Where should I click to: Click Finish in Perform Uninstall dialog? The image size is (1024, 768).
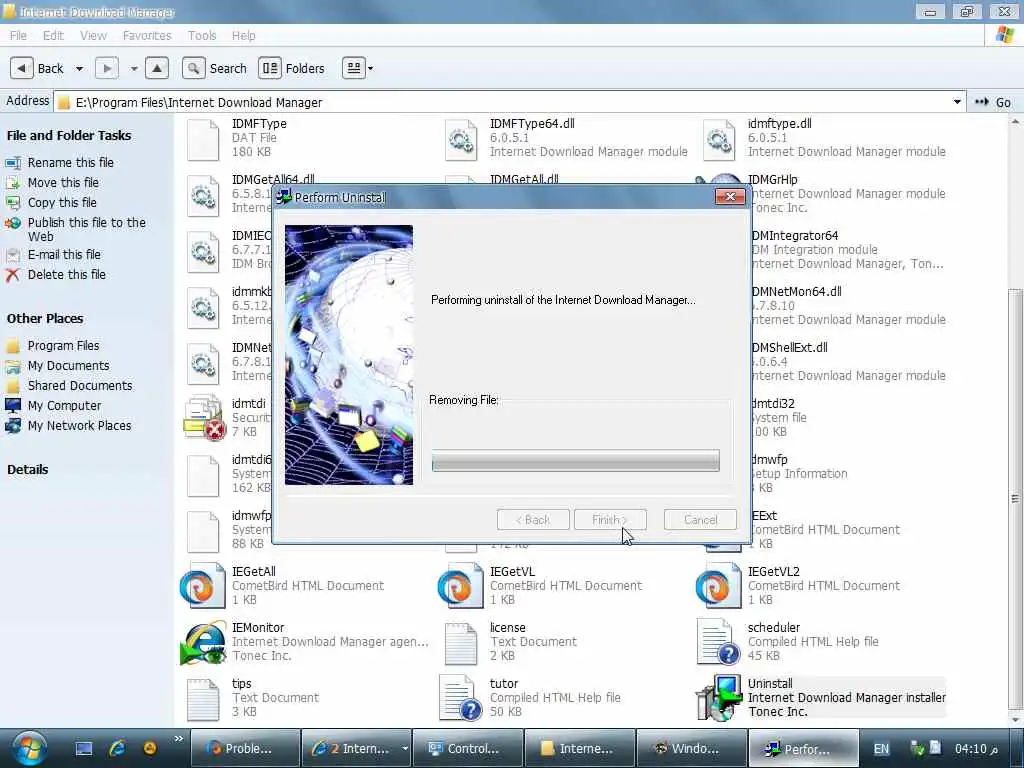pos(610,520)
